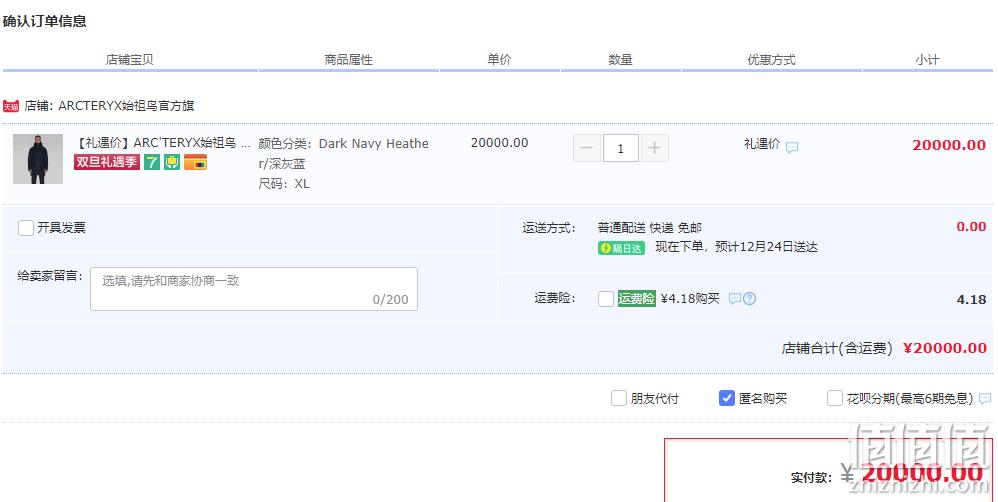Uncheck the 匿名购买 checkbox
The width and height of the screenshot is (998, 502).
point(726,398)
